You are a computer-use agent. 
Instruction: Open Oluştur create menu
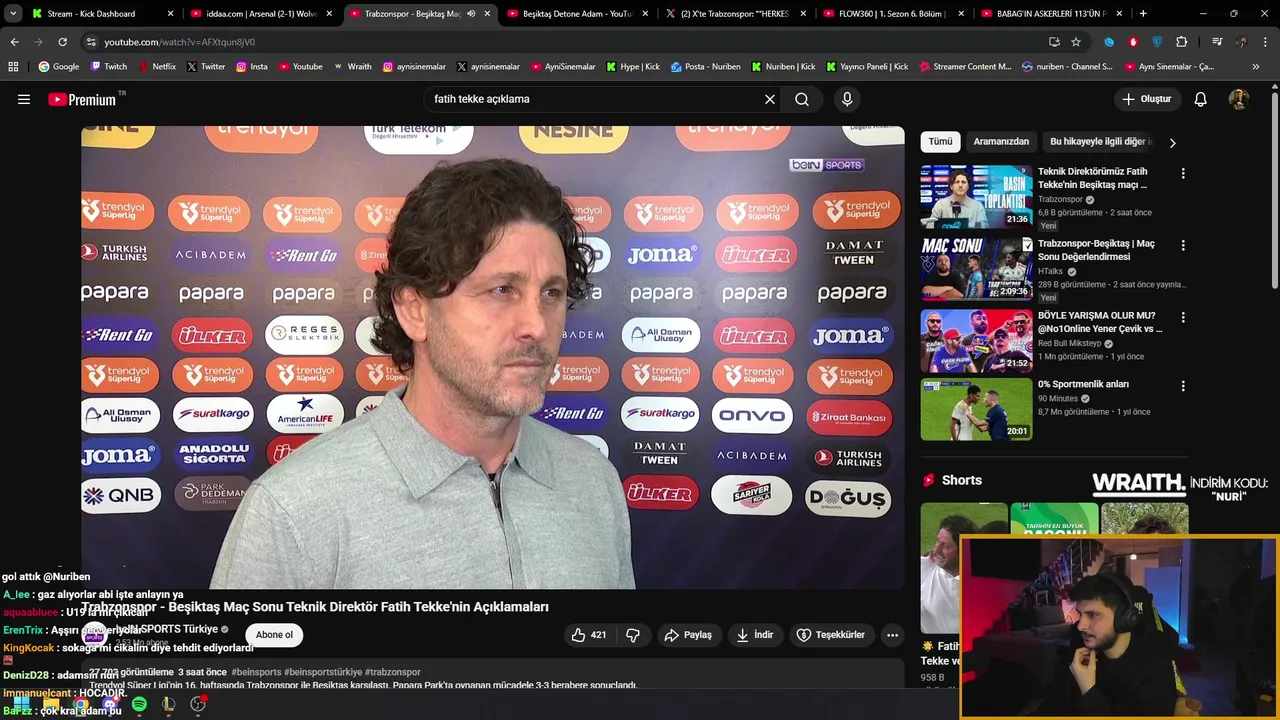tap(1146, 99)
